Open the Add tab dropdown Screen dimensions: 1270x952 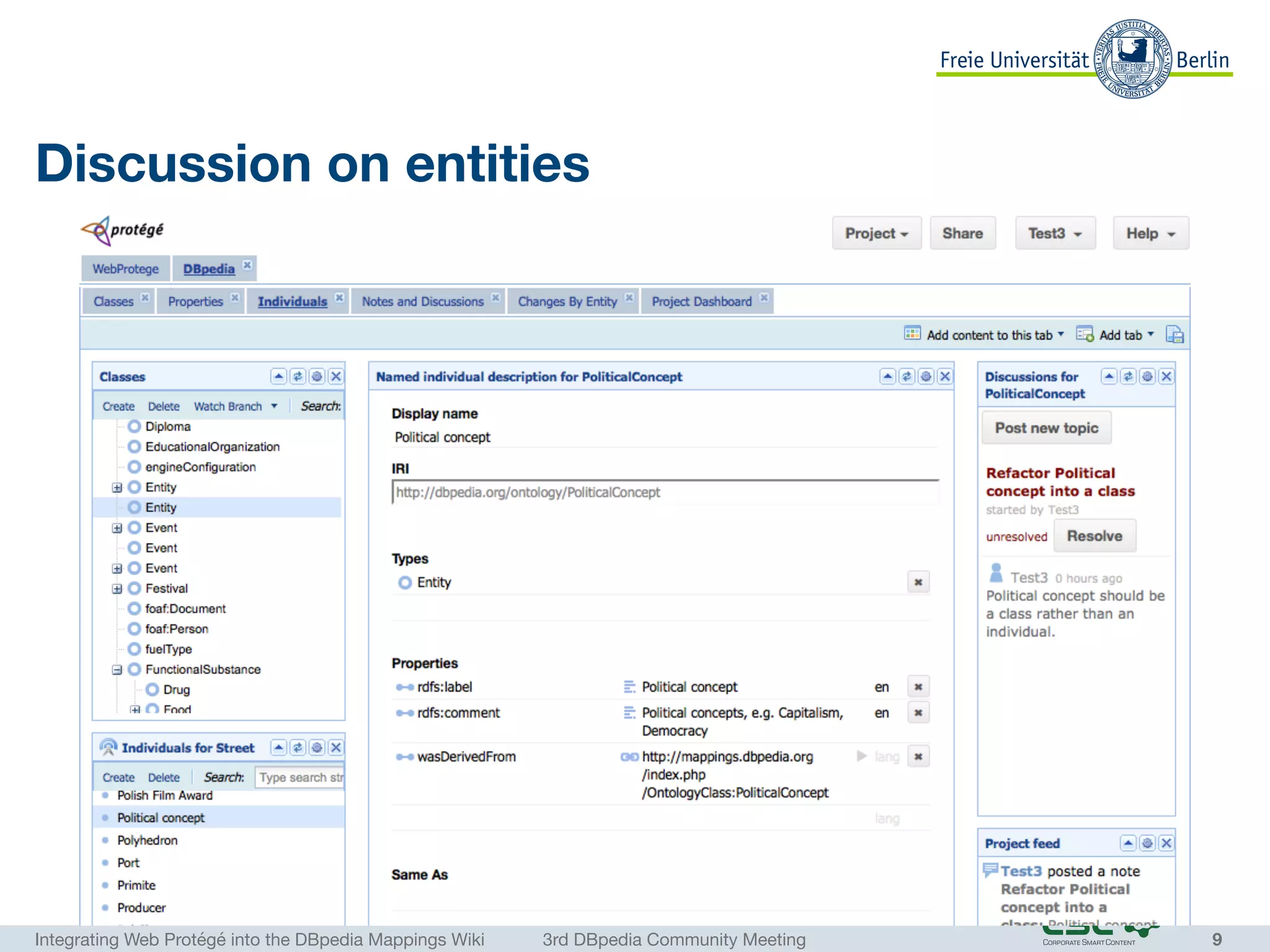point(1115,335)
